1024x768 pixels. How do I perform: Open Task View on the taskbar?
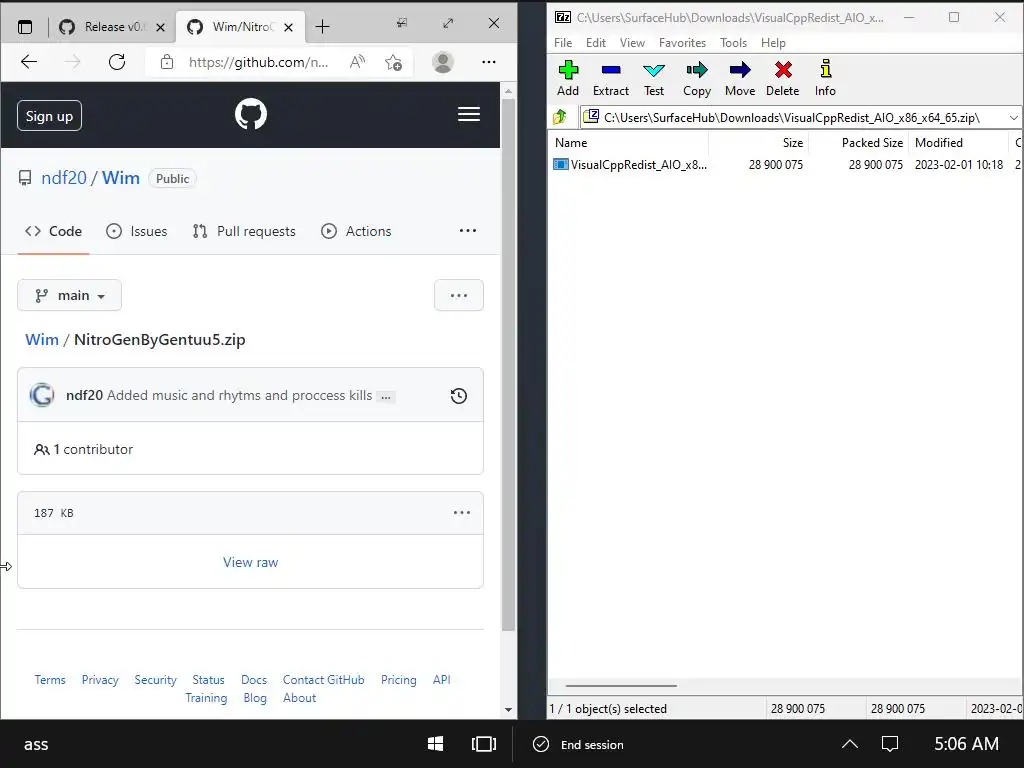point(484,744)
